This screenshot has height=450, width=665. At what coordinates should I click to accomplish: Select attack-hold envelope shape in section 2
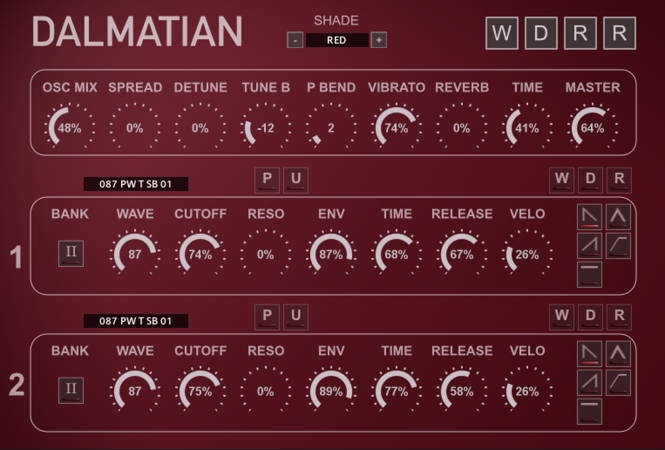pyautogui.click(x=618, y=382)
